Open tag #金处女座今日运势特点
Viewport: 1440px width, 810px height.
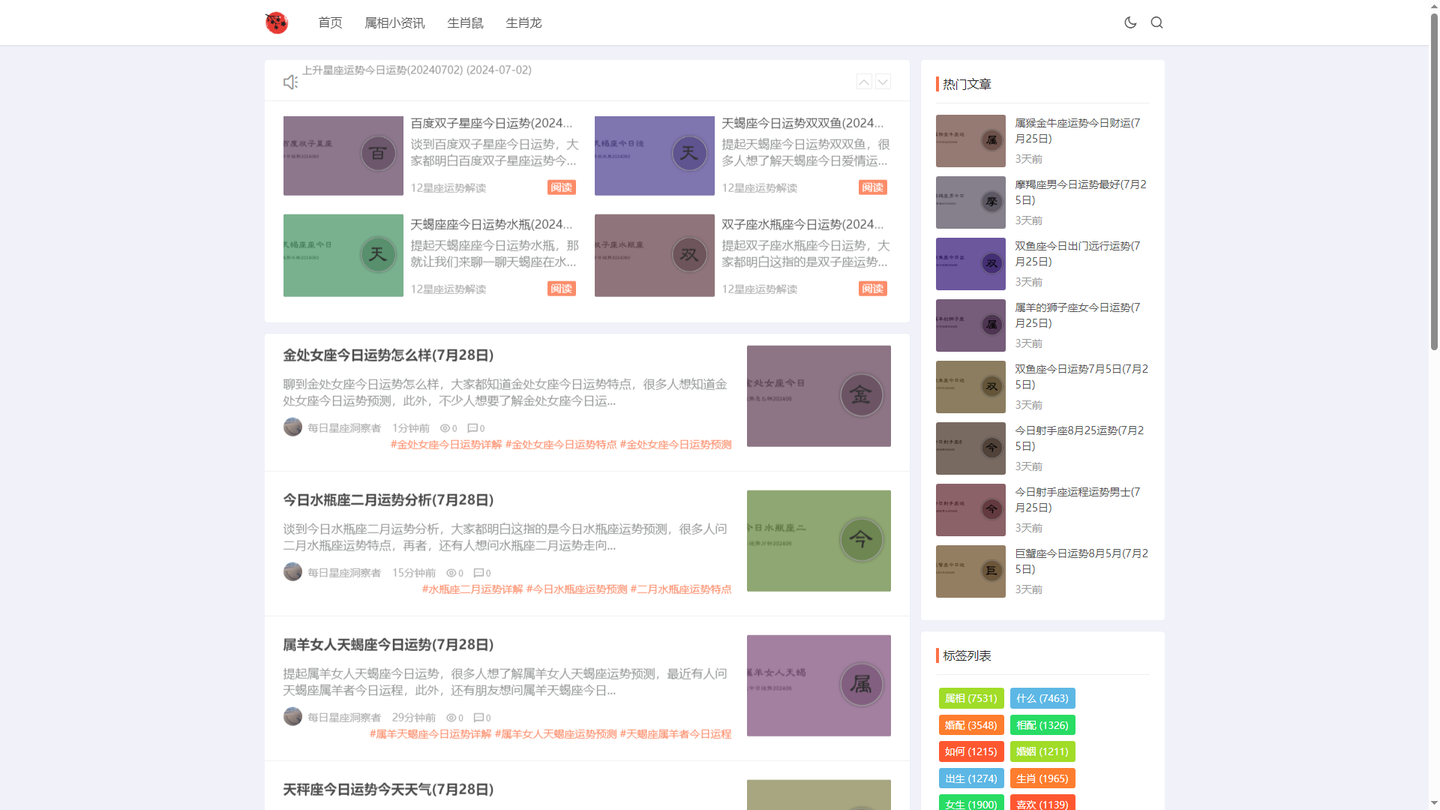point(561,445)
